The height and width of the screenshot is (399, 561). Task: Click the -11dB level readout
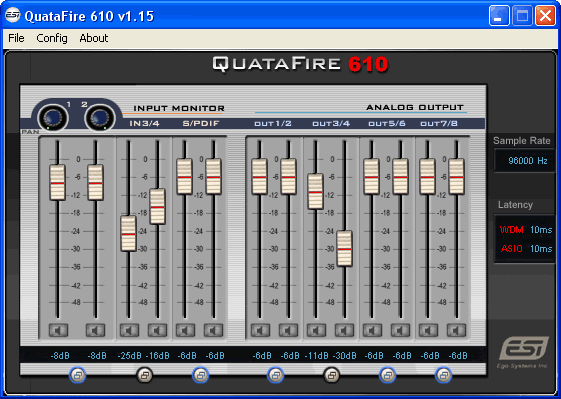pos(316,356)
